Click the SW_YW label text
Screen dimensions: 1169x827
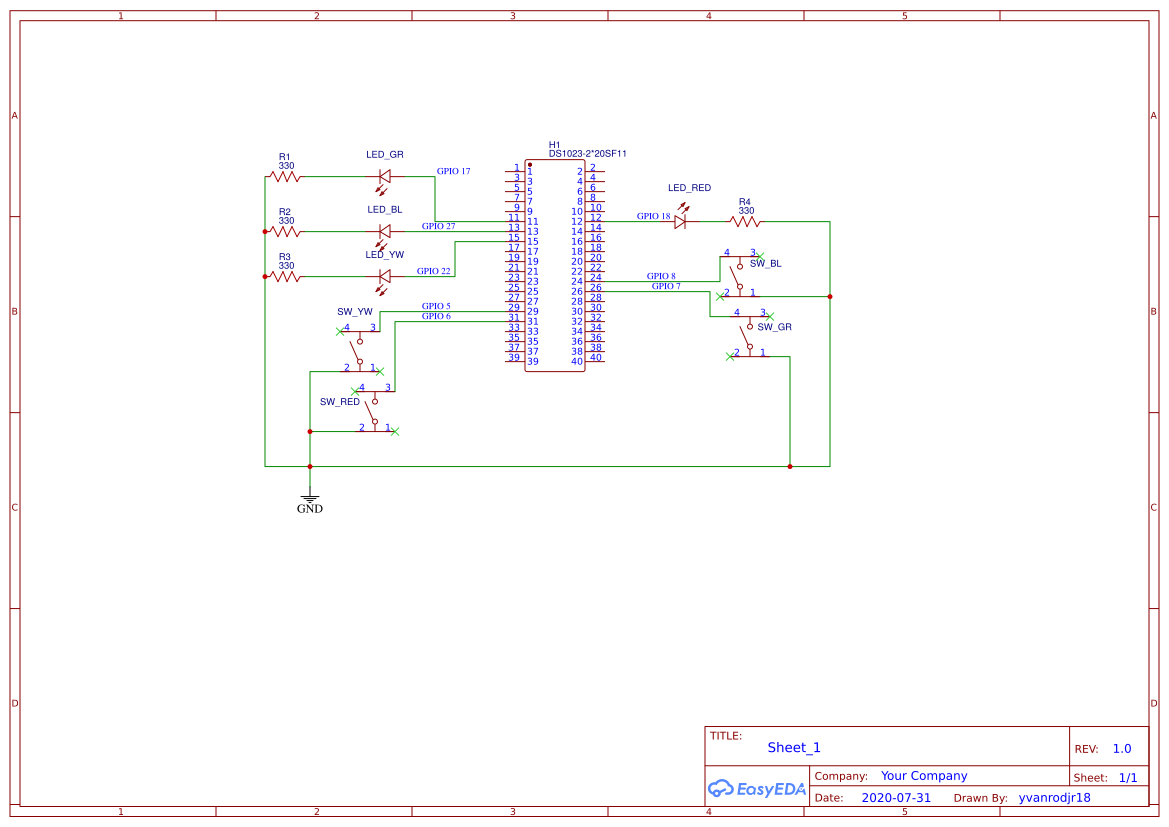click(x=355, y=312)
